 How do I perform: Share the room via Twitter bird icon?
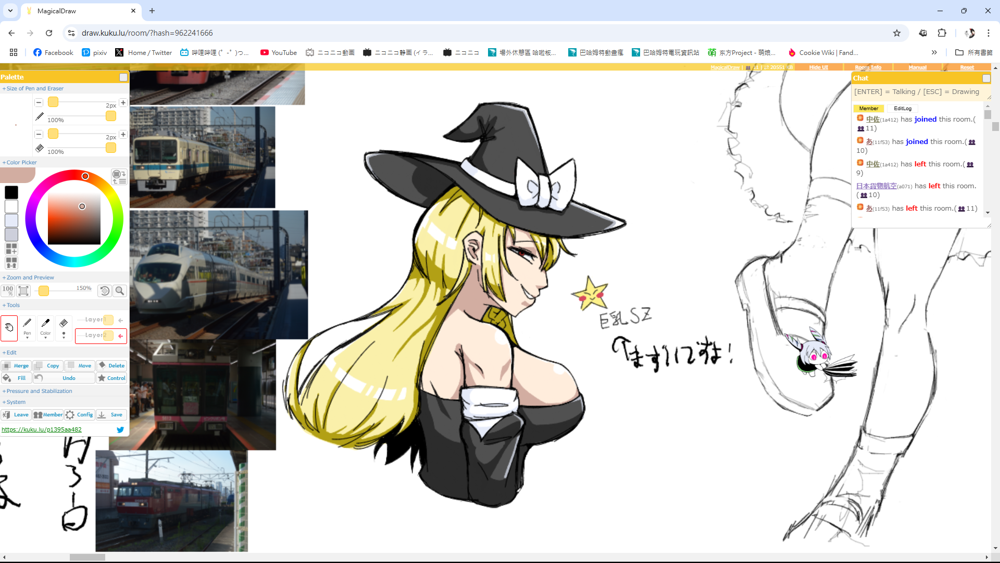tap(121, 430)
